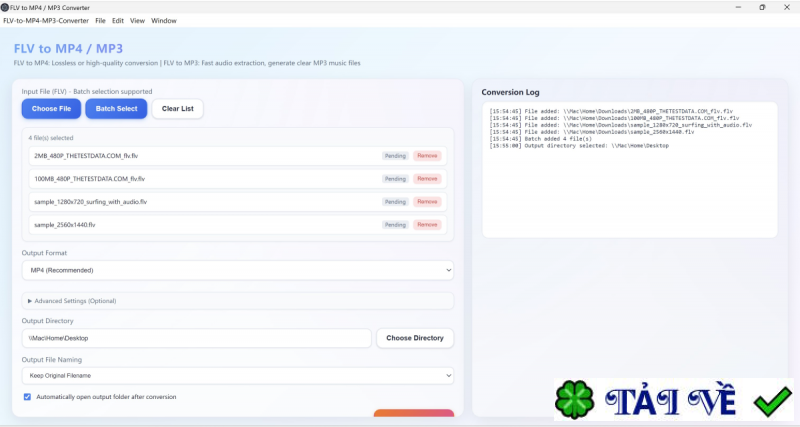The width and height of the screenshot is (800, 427).
Task: Select file name sample_2560x1440.flv
Action: point(64,224)
